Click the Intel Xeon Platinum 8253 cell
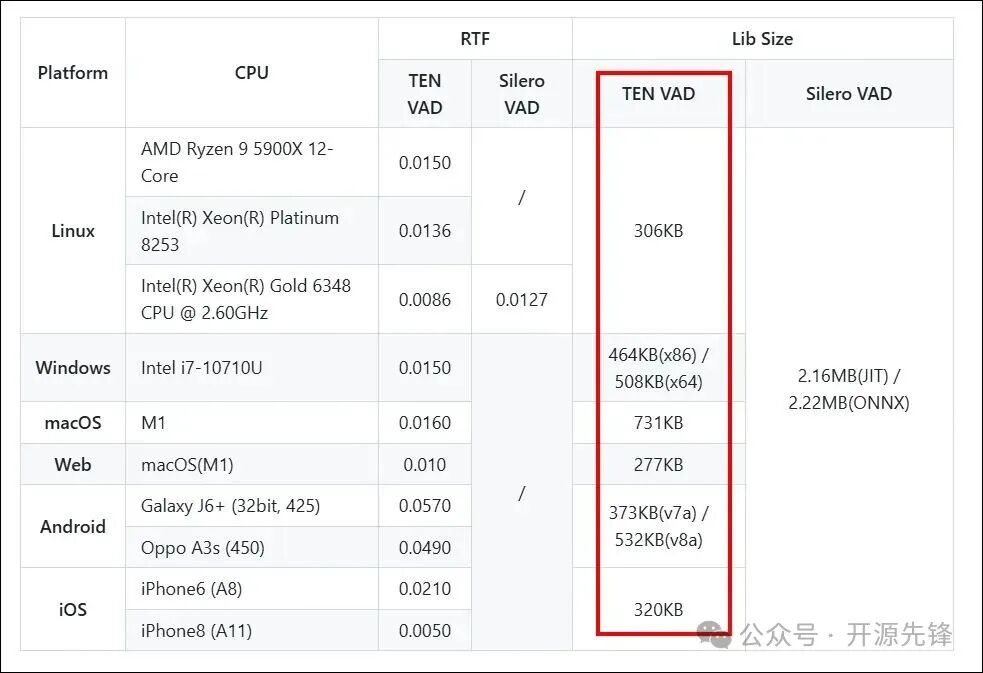 click(x=240, y=231)
